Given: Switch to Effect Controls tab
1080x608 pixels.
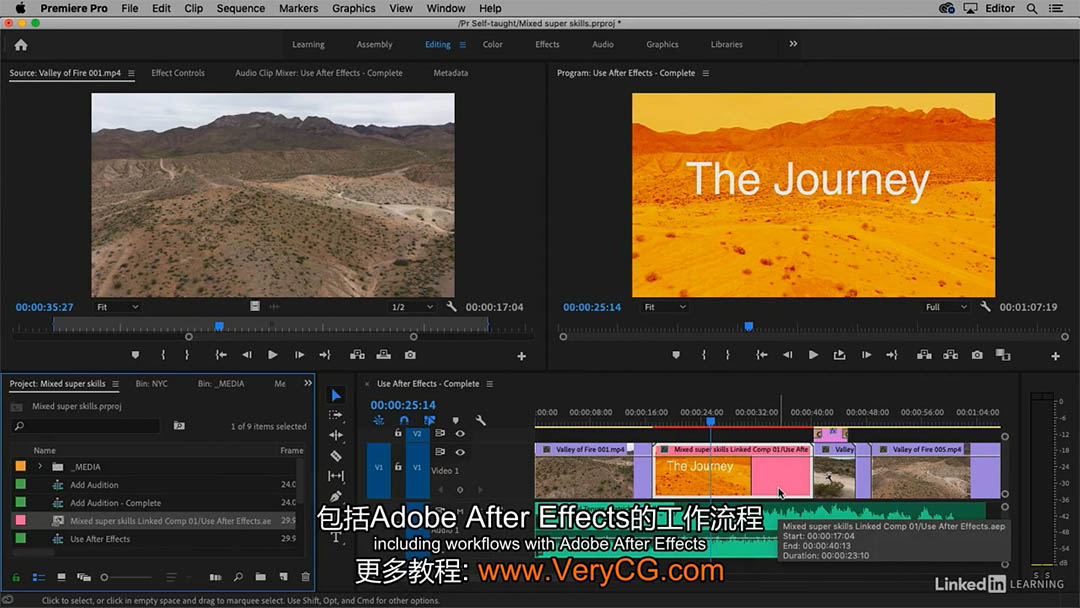Looking at the screenshot, I should tap(178, 73).
